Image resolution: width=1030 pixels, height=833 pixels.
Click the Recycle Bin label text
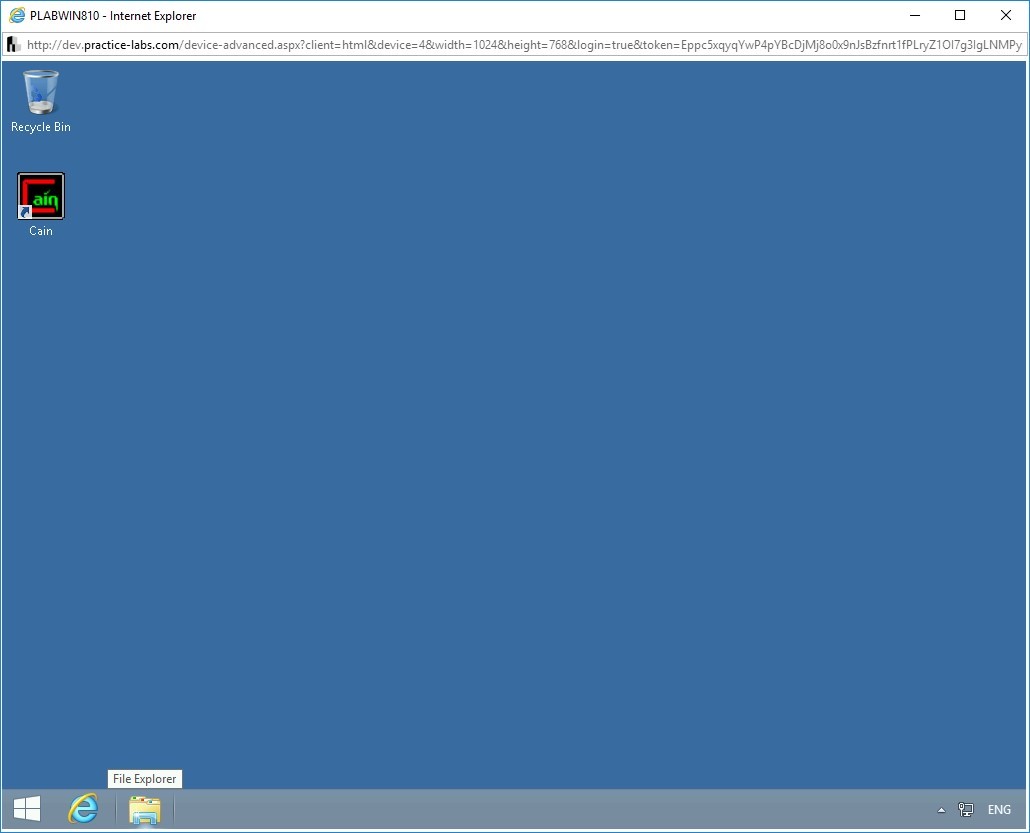(40, 127)
